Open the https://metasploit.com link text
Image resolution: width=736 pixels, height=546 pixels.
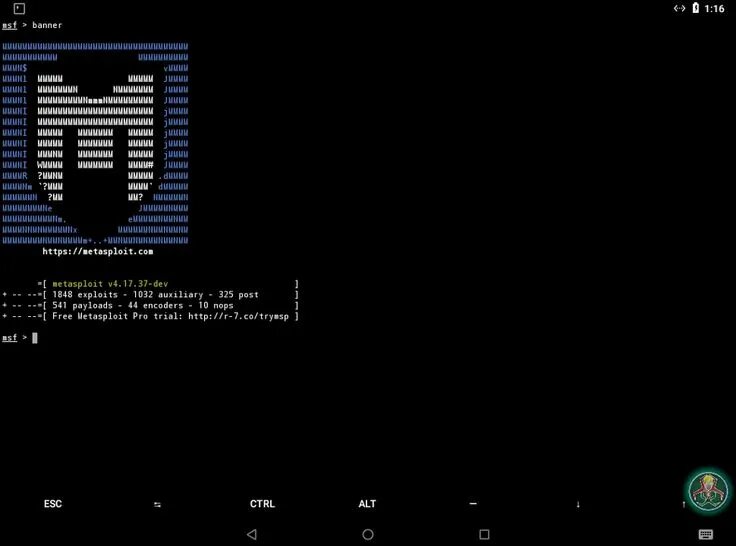98,251
